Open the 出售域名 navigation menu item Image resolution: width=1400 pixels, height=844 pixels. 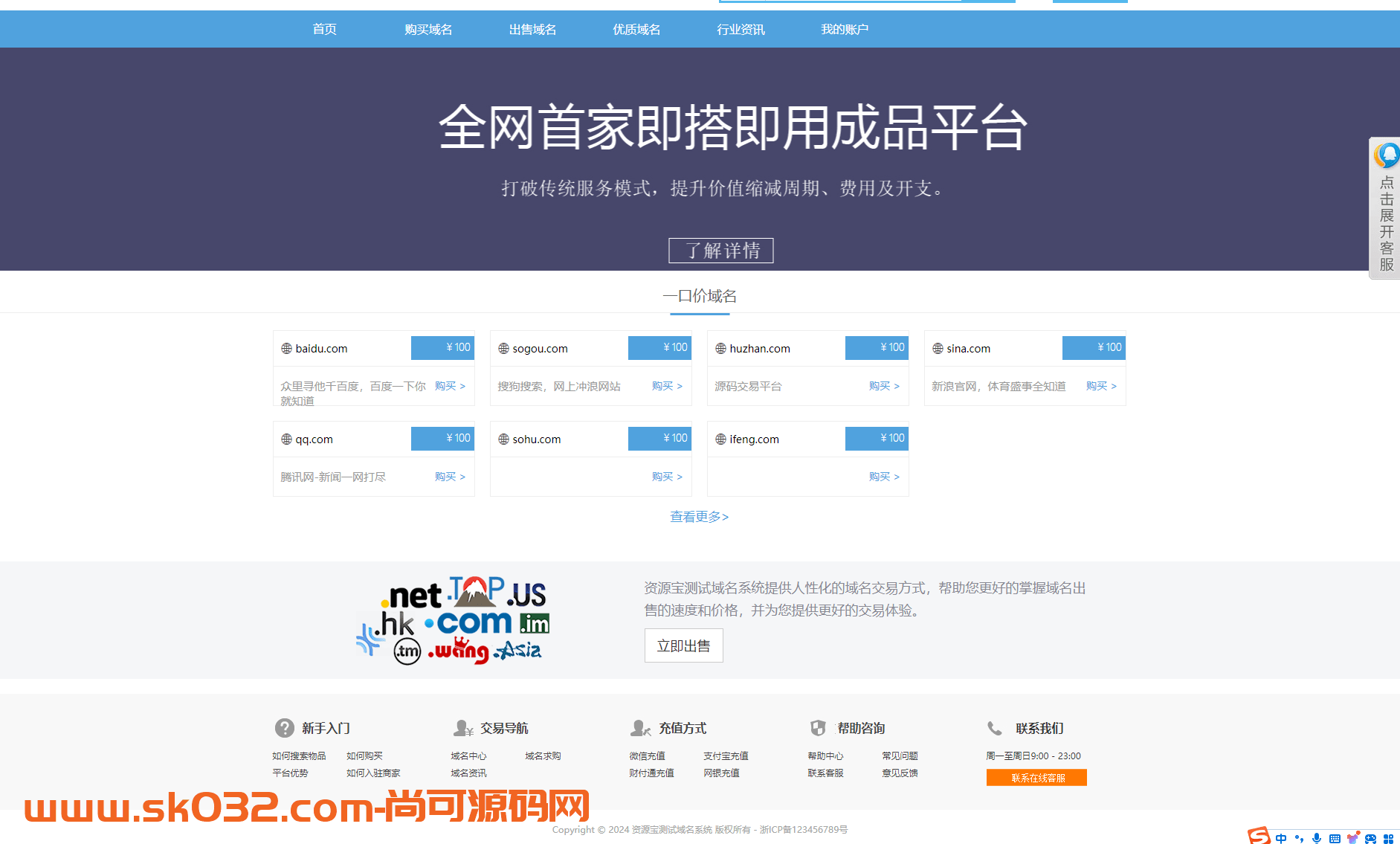click(x=532, y=29)
